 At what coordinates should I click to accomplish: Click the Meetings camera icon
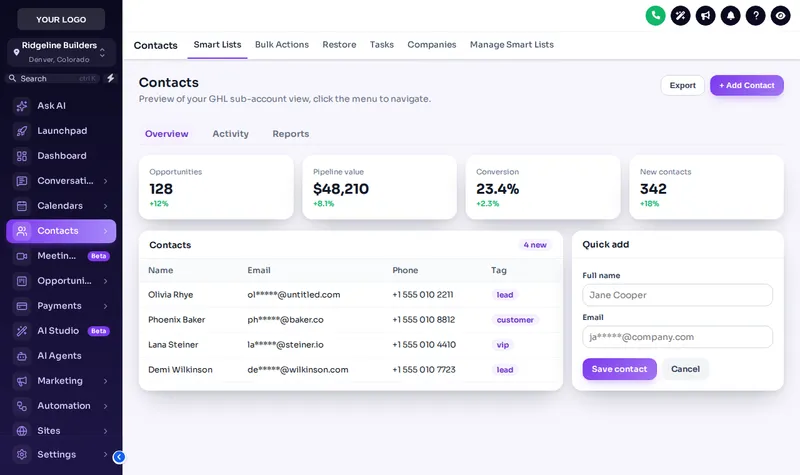coord(22,256)
